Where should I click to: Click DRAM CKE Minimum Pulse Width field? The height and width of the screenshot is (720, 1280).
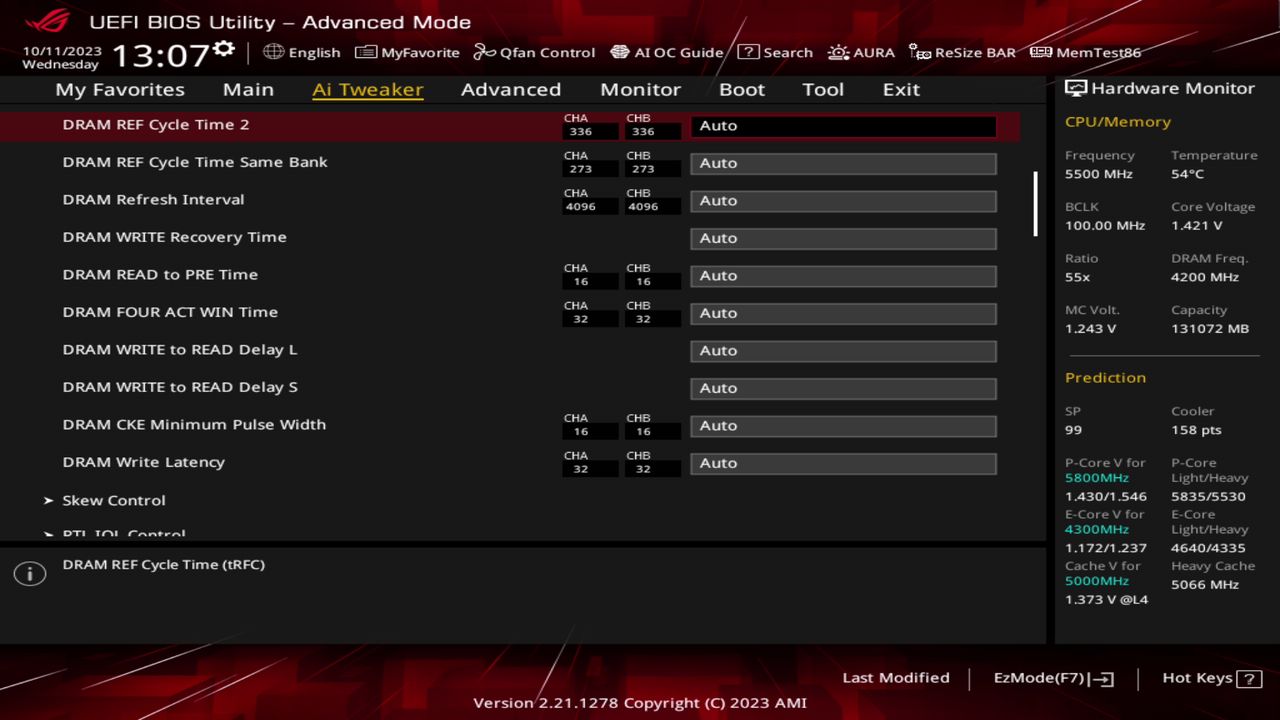coord(843,426)
